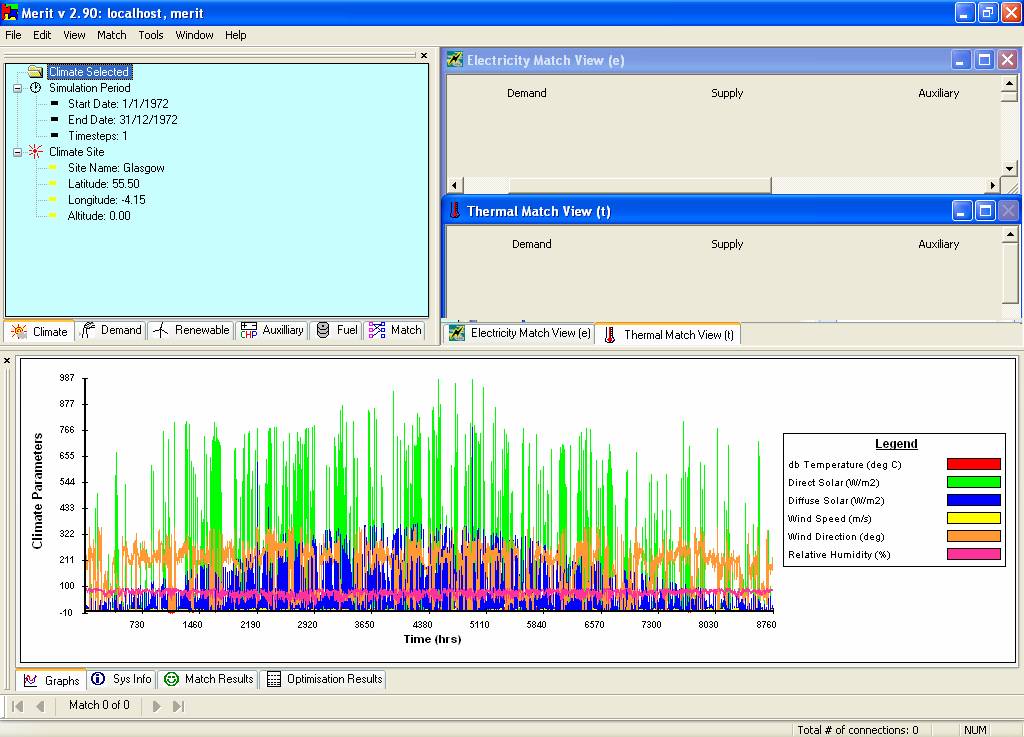View the Optimisation Results tab
The image size is (1024, 737).
click(x=324, y=679)
